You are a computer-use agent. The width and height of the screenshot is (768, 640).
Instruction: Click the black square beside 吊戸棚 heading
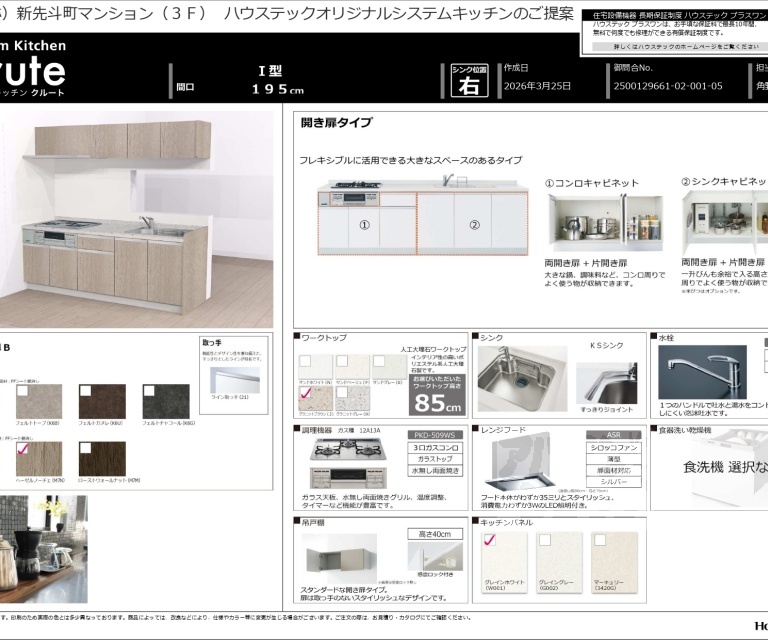pos(297,521)
